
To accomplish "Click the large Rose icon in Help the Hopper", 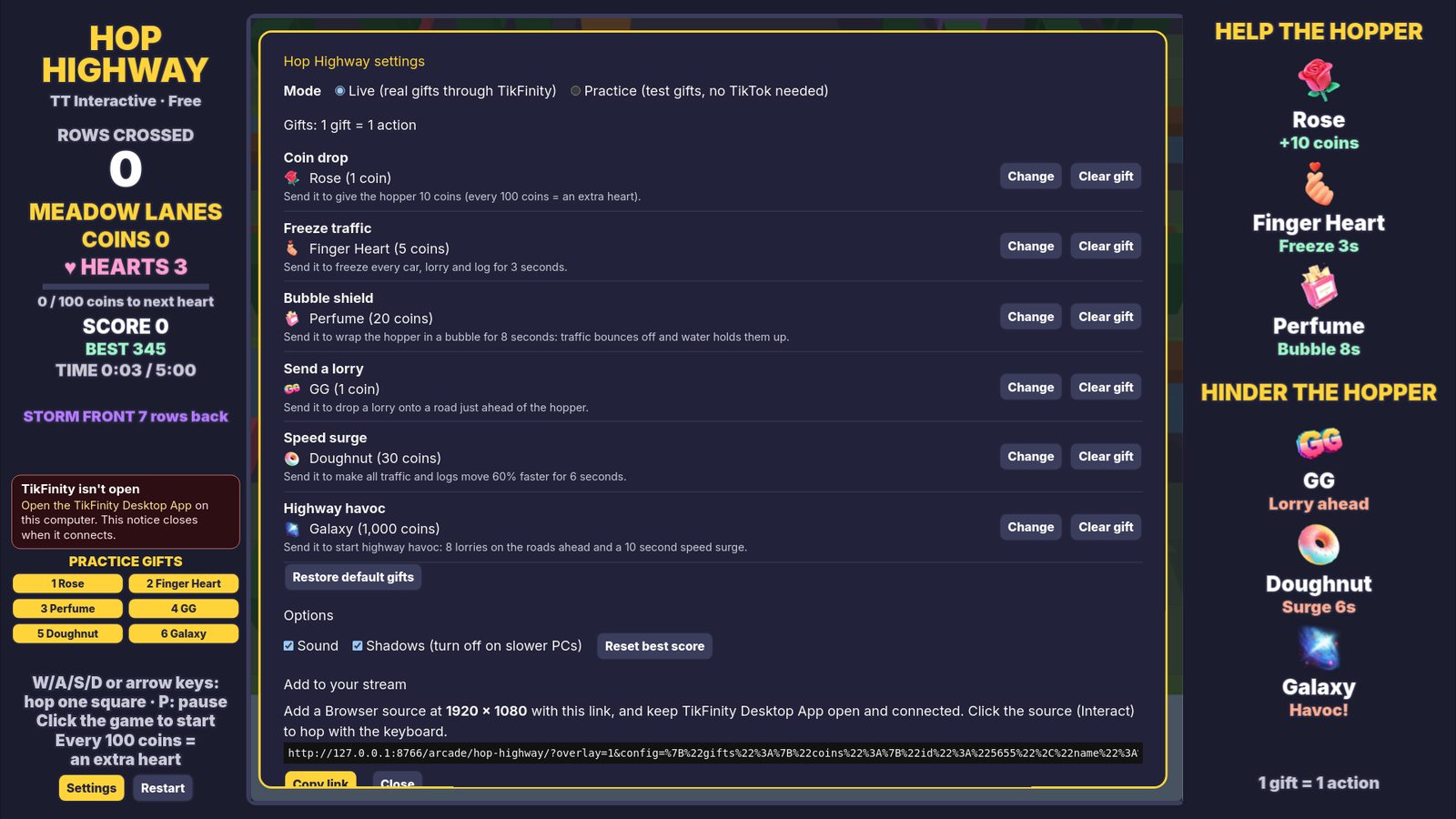I will tap(1319, 80).
